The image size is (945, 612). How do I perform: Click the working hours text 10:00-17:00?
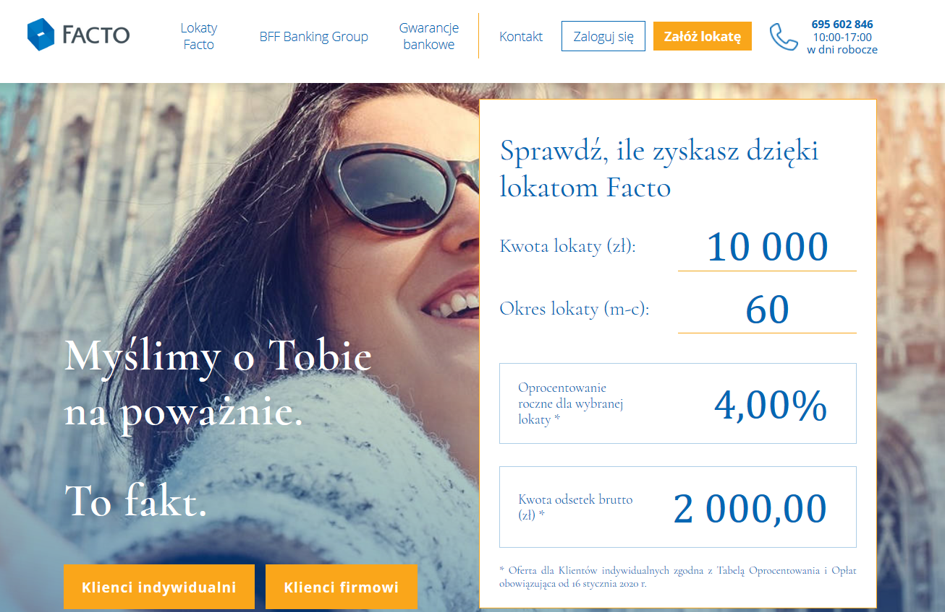click(842, 37)
